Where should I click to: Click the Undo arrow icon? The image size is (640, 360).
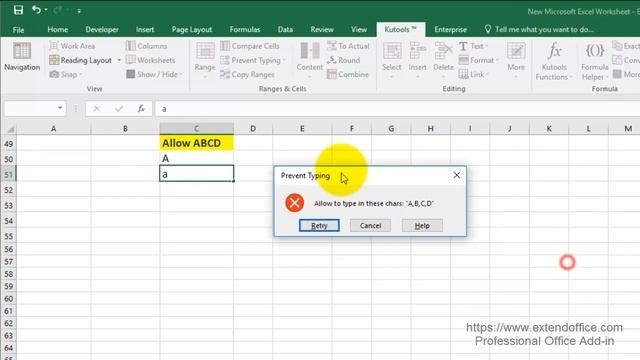click(36, 9)
